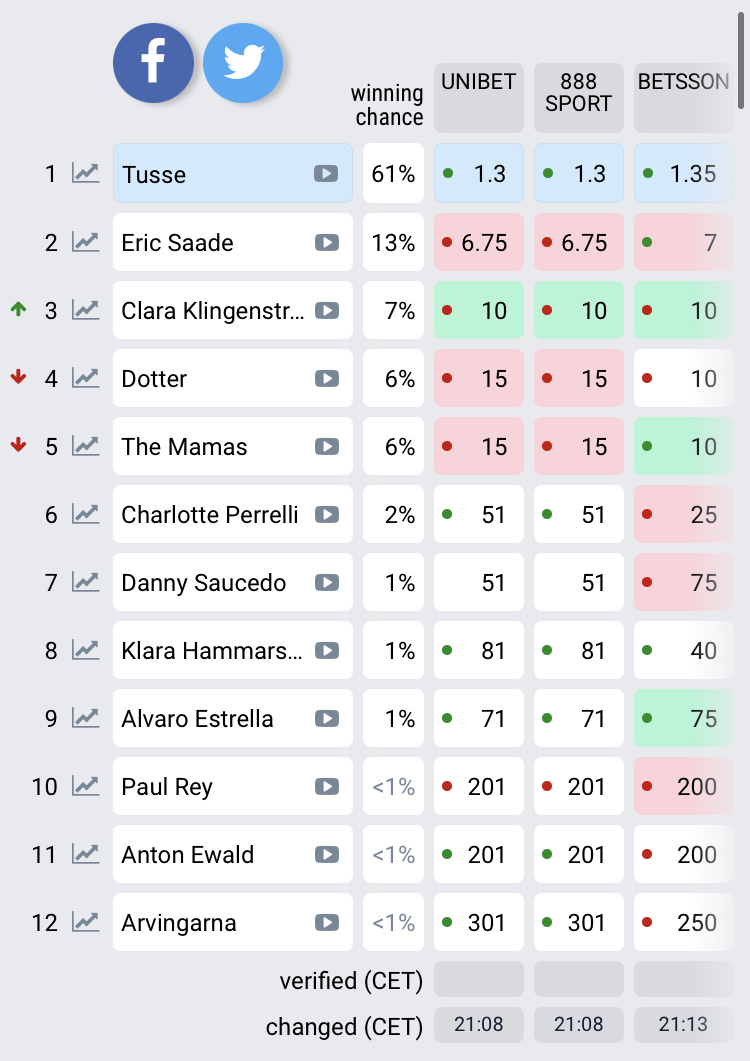Play the video for Eric Saade
This screenshot has height=1061, width=750.
326,242
